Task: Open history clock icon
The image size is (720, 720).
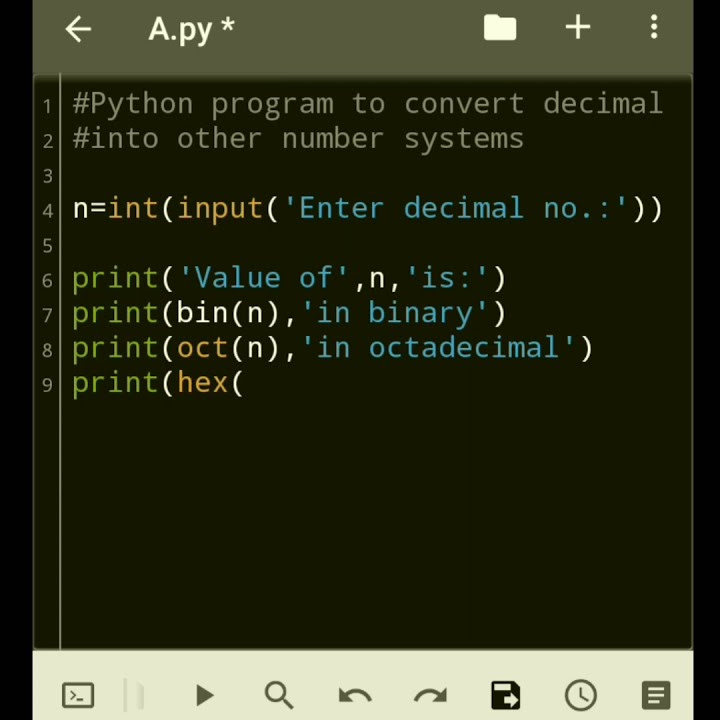Action: (580, 695)
